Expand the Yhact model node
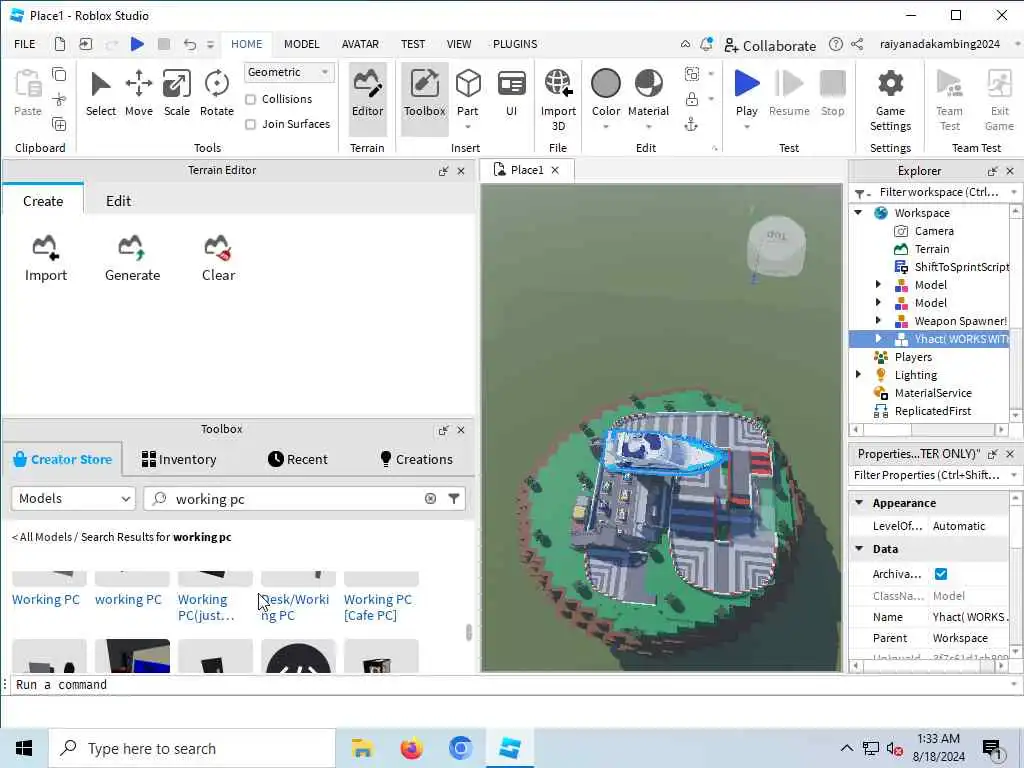 click(878, 338)
